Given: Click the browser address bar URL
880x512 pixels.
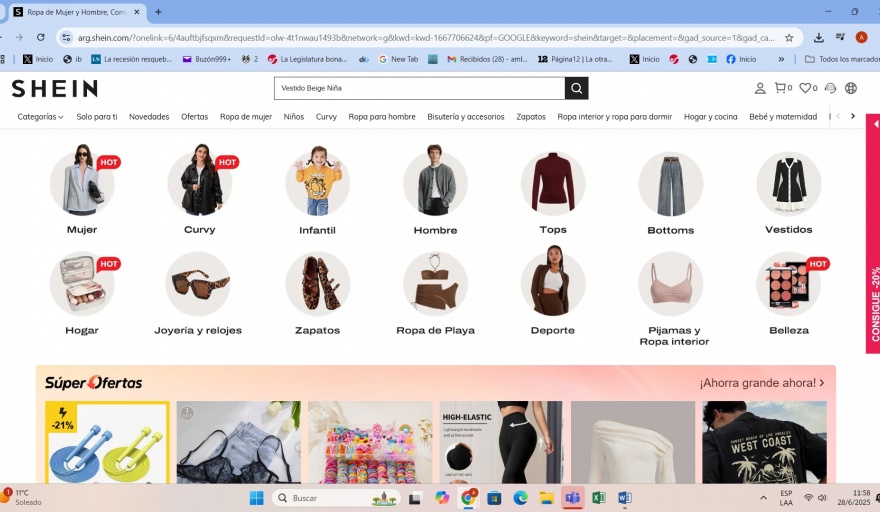Looking at the screenshot, I should [x=425, y=38].
